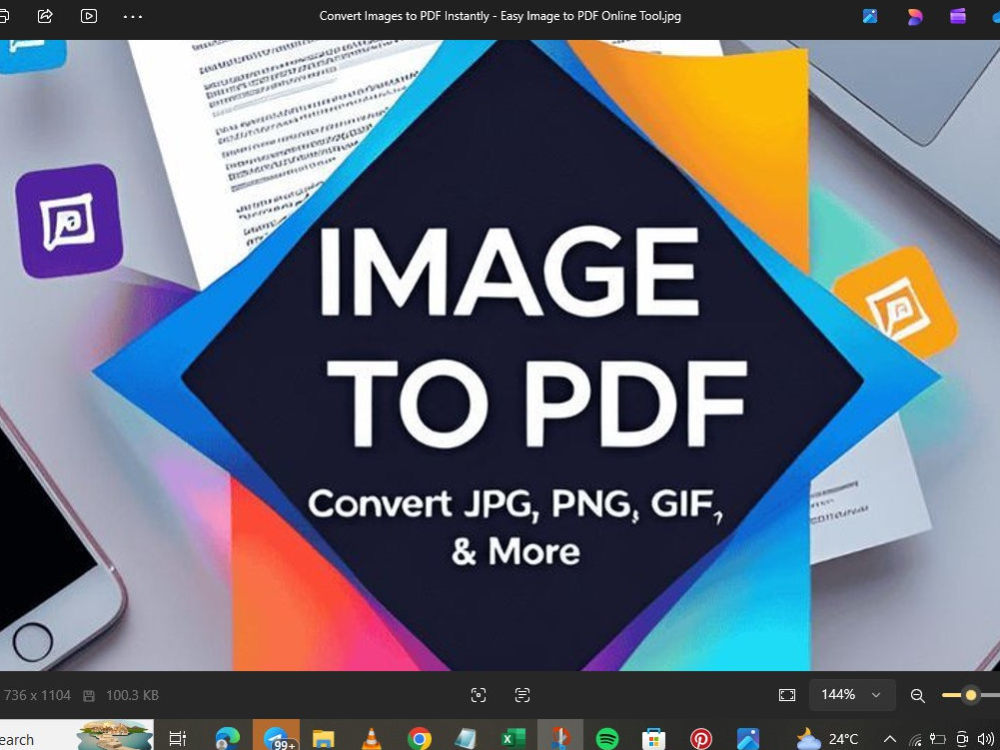Open the notepad-style app on taskbar
The width and height of the screenshot is (1000, 750).
point(466,739)
